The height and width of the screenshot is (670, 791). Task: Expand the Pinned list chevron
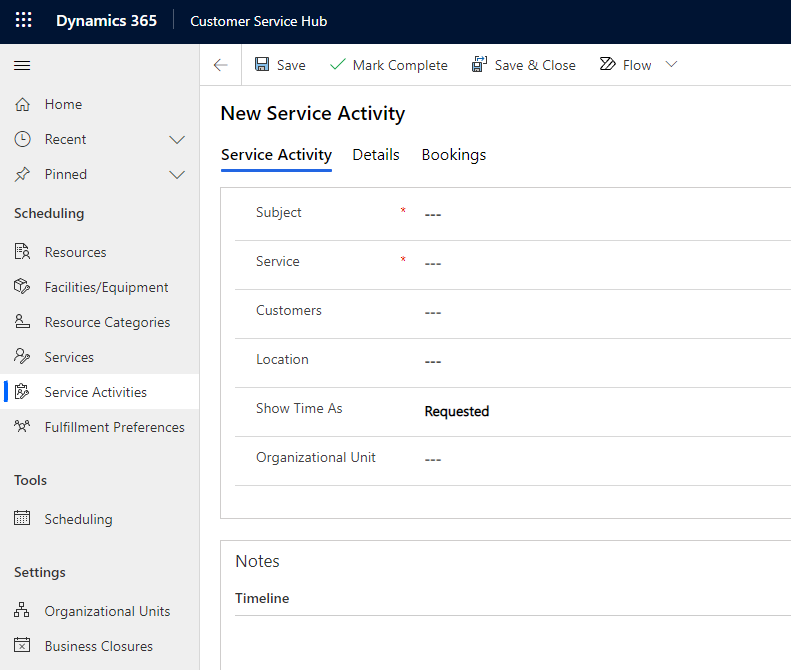tap(177, 175)
